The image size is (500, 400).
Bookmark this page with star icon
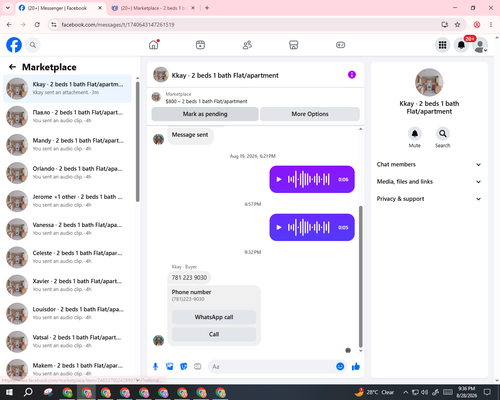tap(457, 25)
